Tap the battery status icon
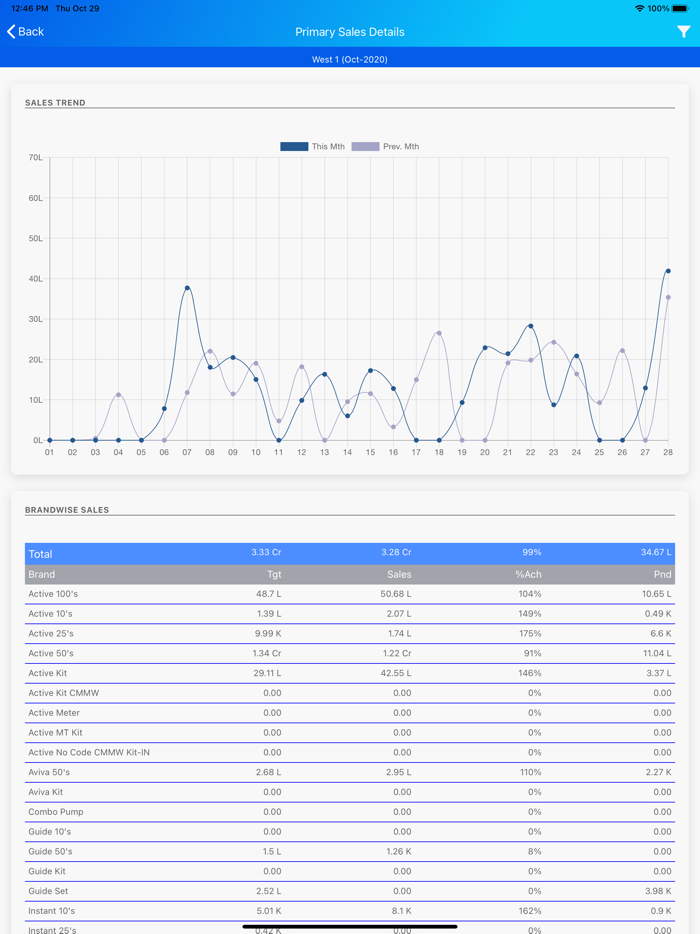Viewport: 700px width, 934px height. [x=680, y=8]
